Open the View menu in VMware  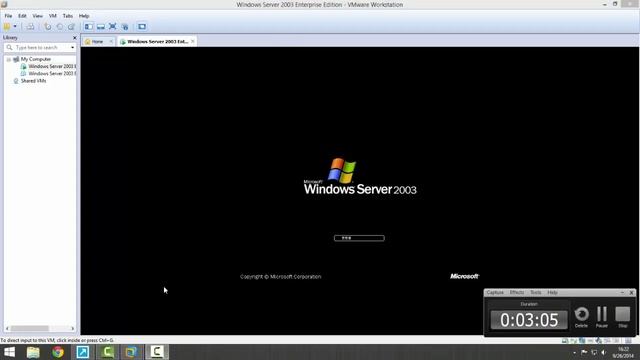38,16
